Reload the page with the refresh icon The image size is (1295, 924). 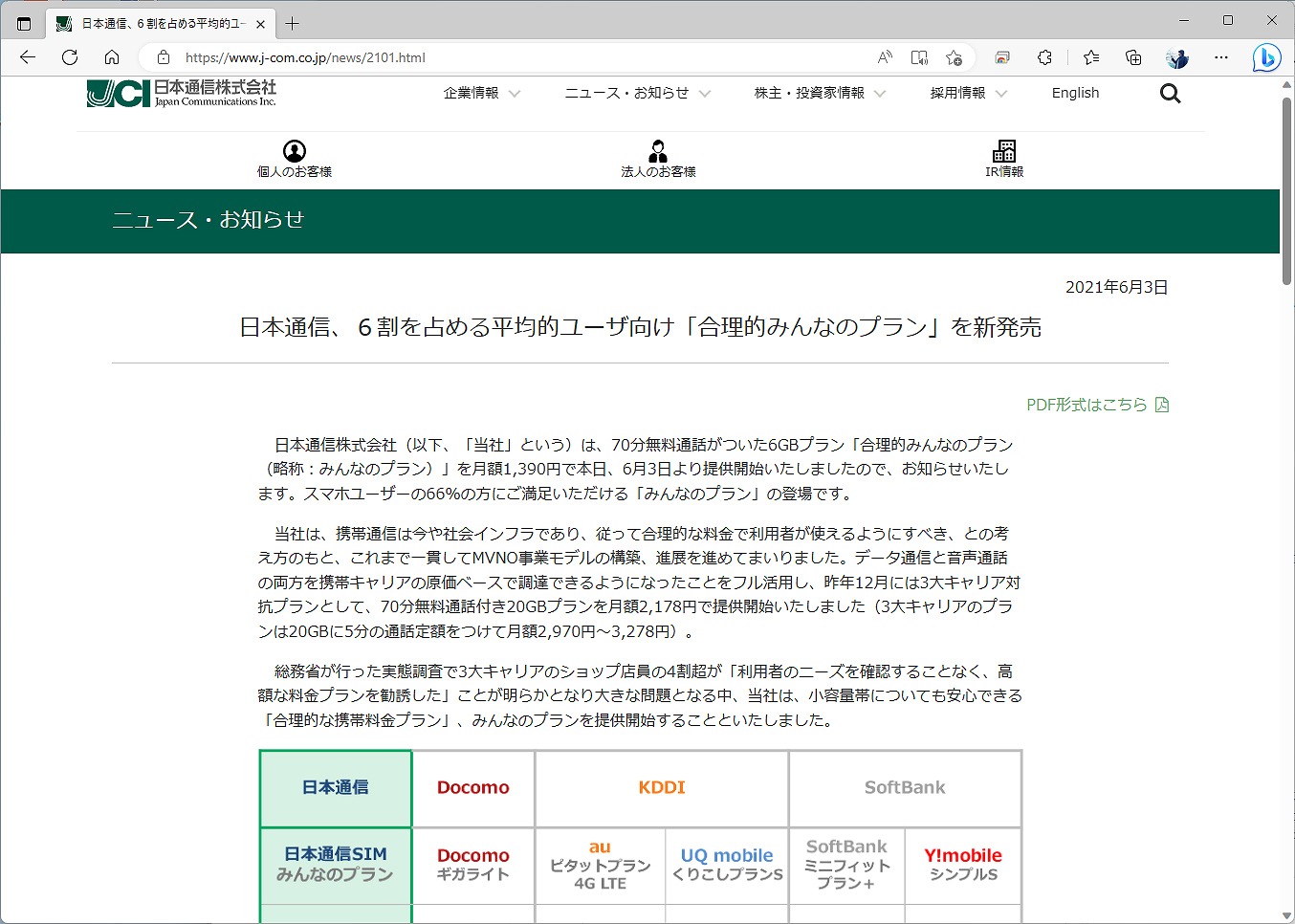[x=70, y=57]
